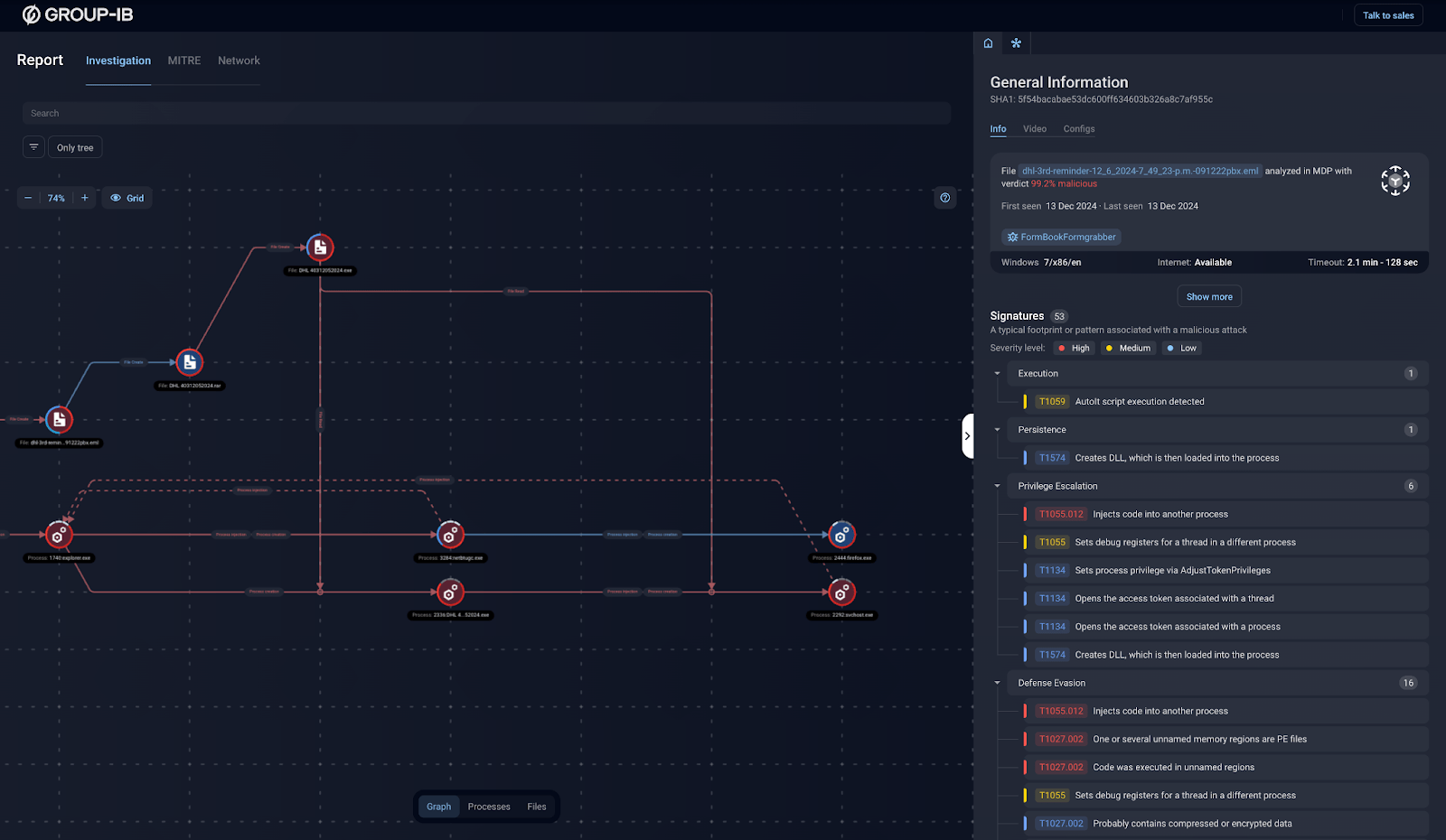Open the help question mark icon
Image resolution: width=1446 pixels, height=840 pixels.
pos(944,198)
